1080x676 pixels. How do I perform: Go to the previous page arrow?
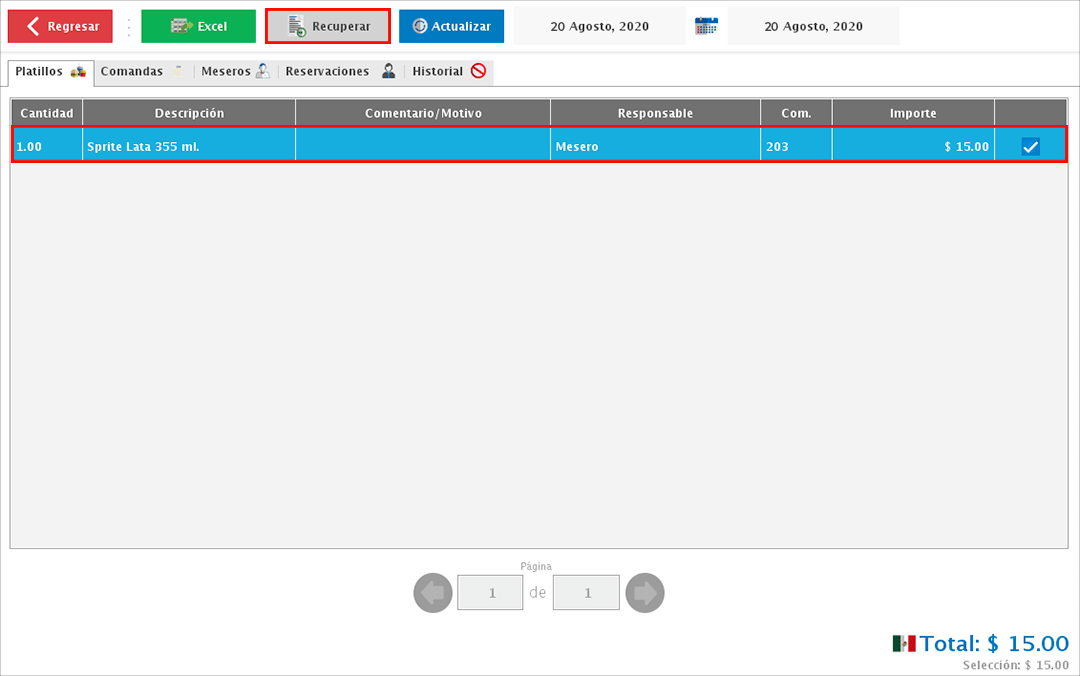pos(433,593)
